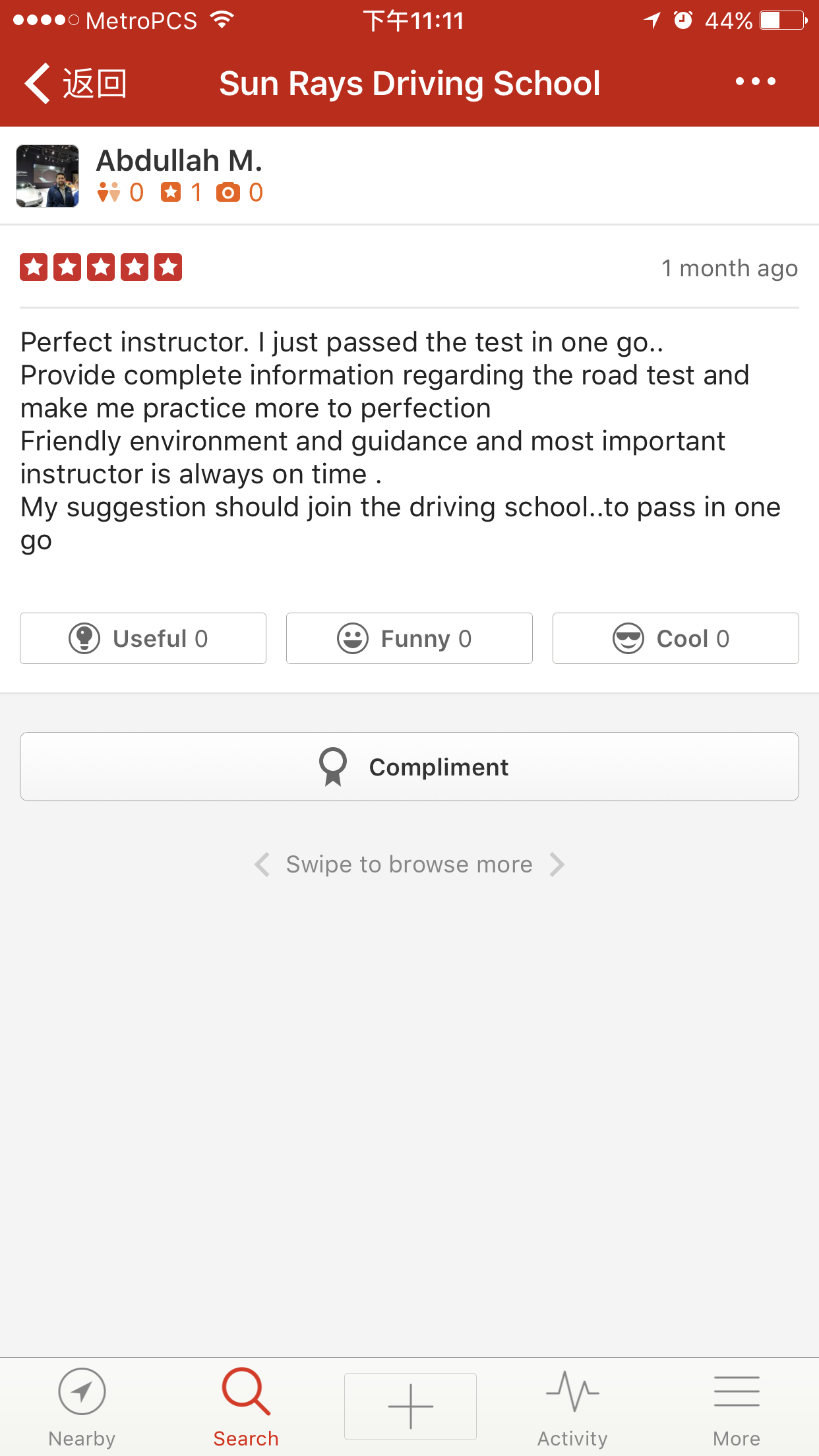Viewport: 819px width, 1456px height.
Task: Open Abdullah M.'s profile photo
Action: (x=47, y=177)
